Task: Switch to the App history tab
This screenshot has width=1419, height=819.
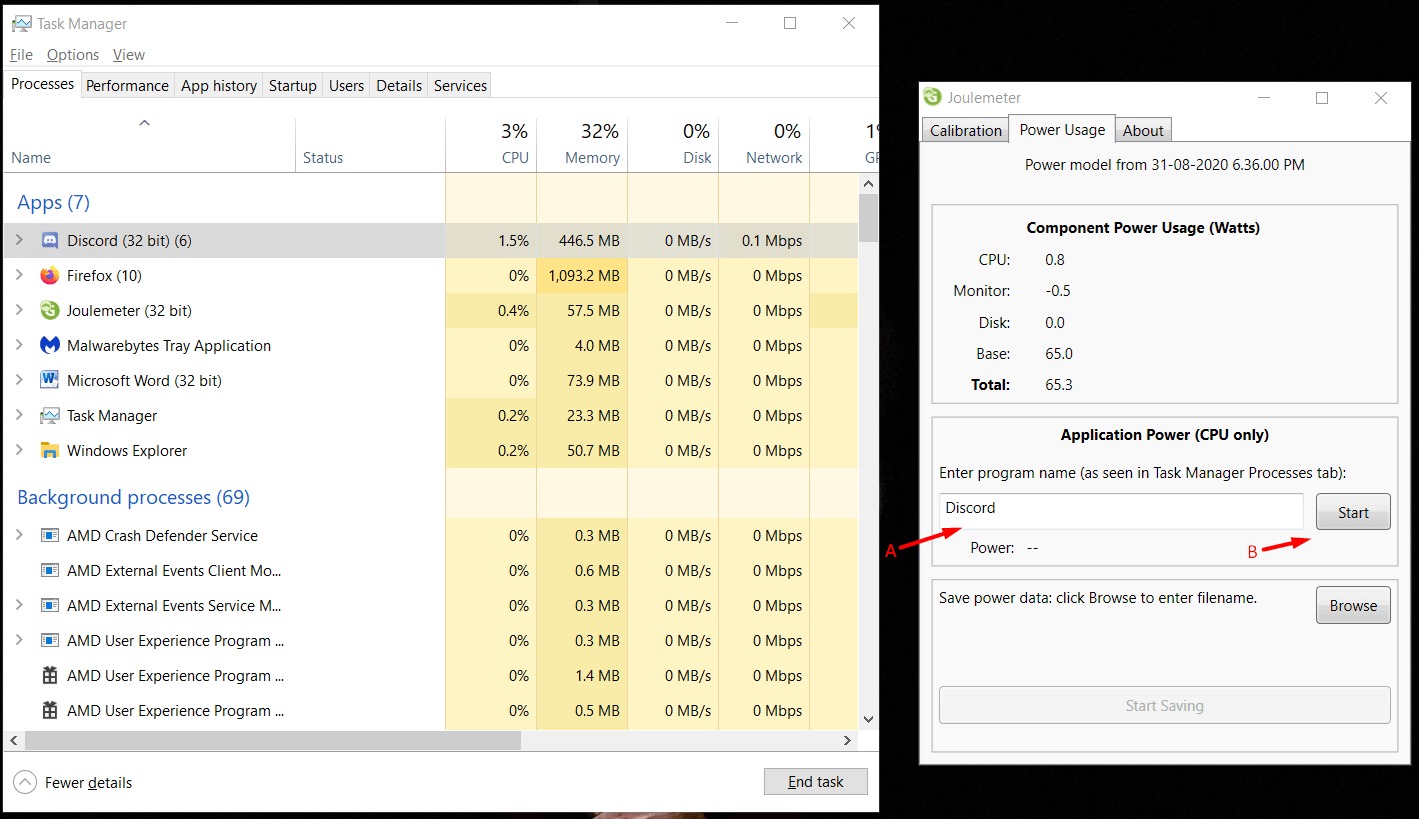Action: [219, 86]
